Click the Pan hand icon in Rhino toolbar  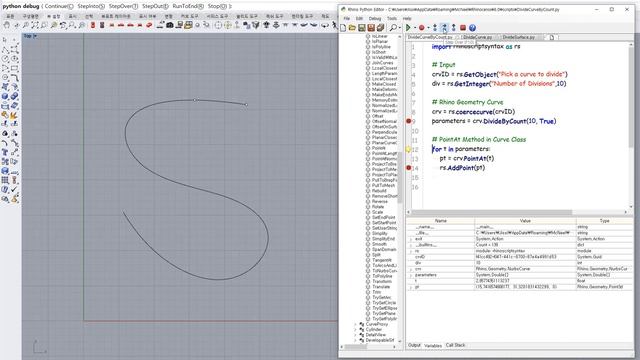pyautogui.click(x=7, y=25)
